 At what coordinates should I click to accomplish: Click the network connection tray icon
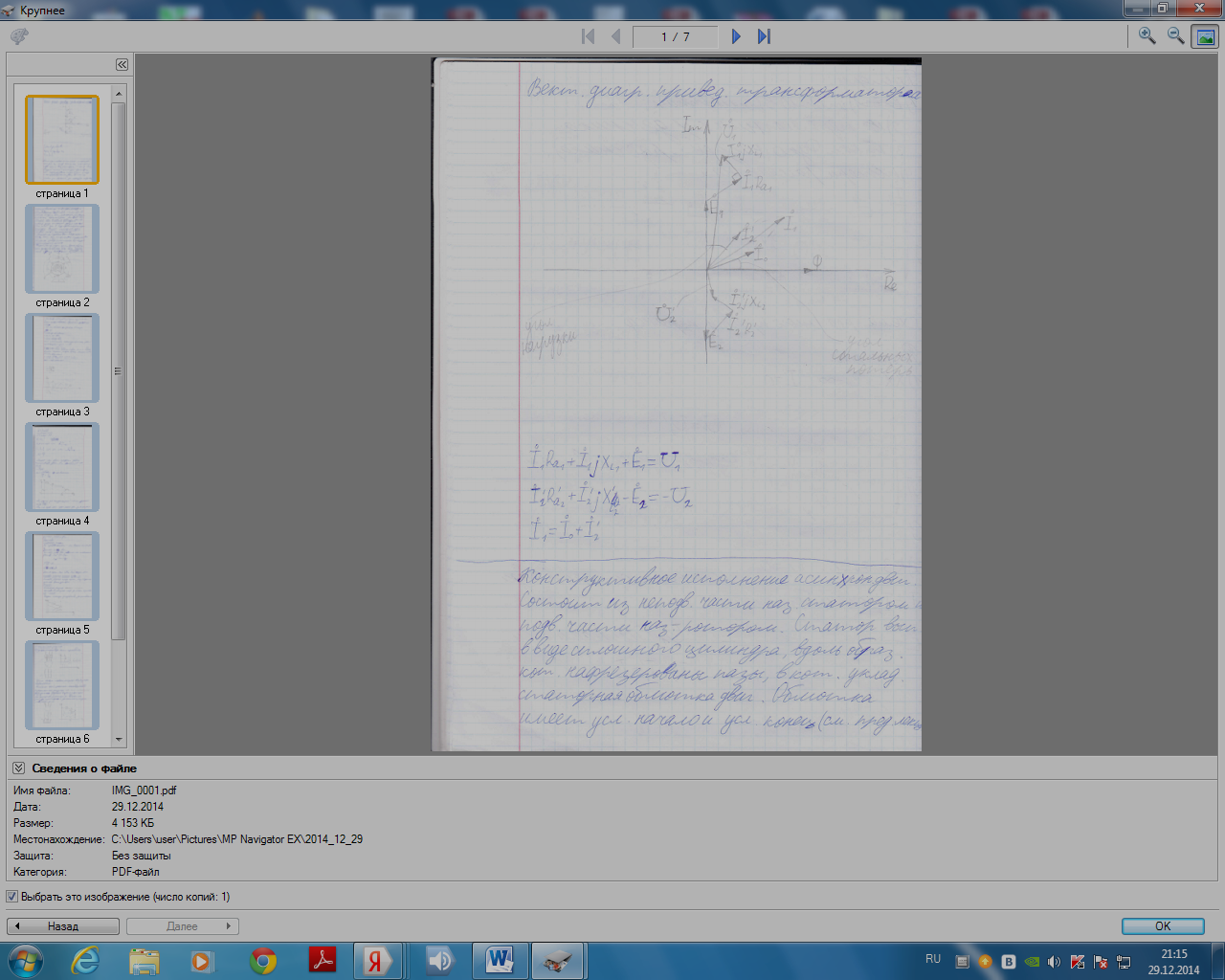(x=1124, y=962)
